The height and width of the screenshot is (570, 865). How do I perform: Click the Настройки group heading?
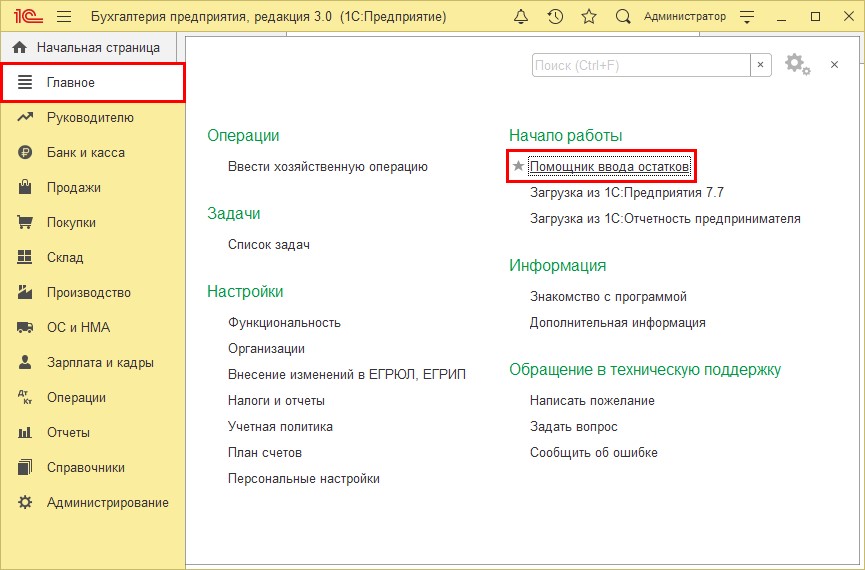[x=245, y=291]
